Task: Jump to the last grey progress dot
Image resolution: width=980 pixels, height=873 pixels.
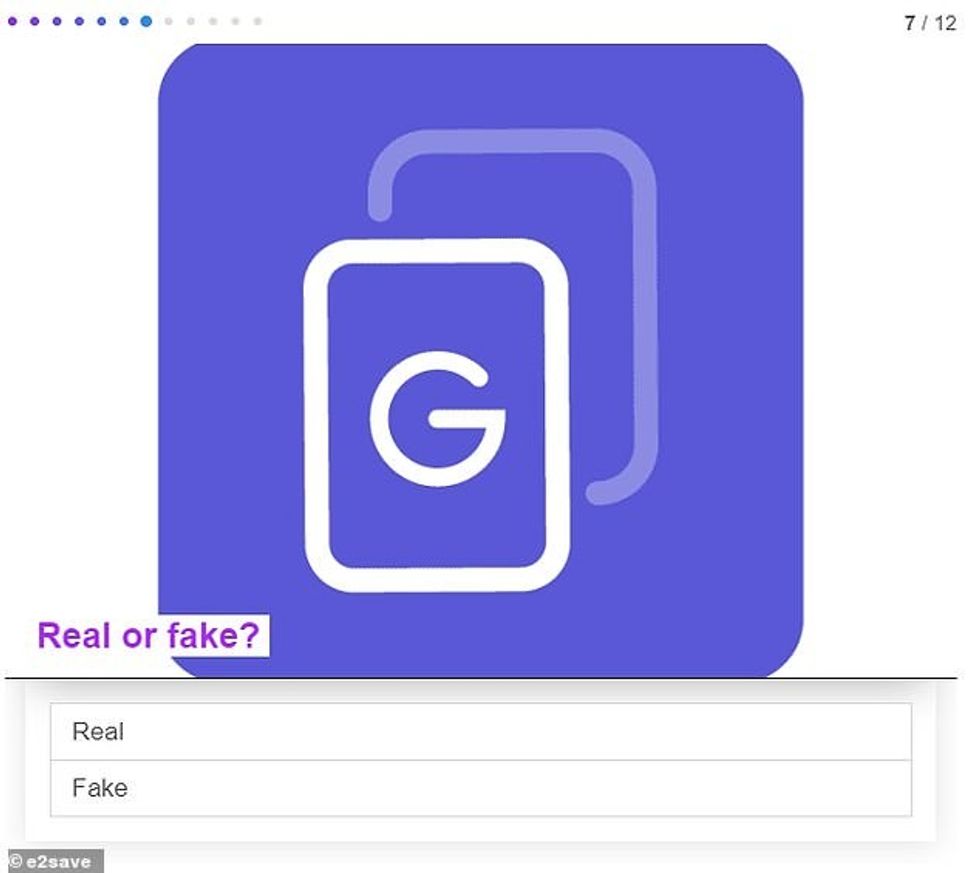Action: pyautogui.click(x=258, y=21)
